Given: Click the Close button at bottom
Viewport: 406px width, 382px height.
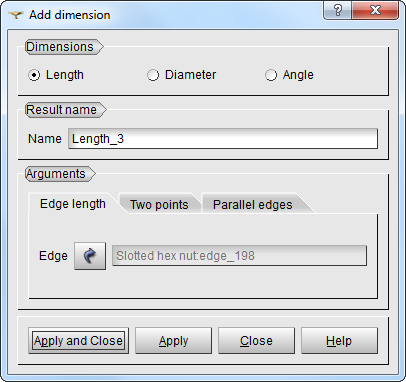Looking at the screenshot, I should coord(256,341).
